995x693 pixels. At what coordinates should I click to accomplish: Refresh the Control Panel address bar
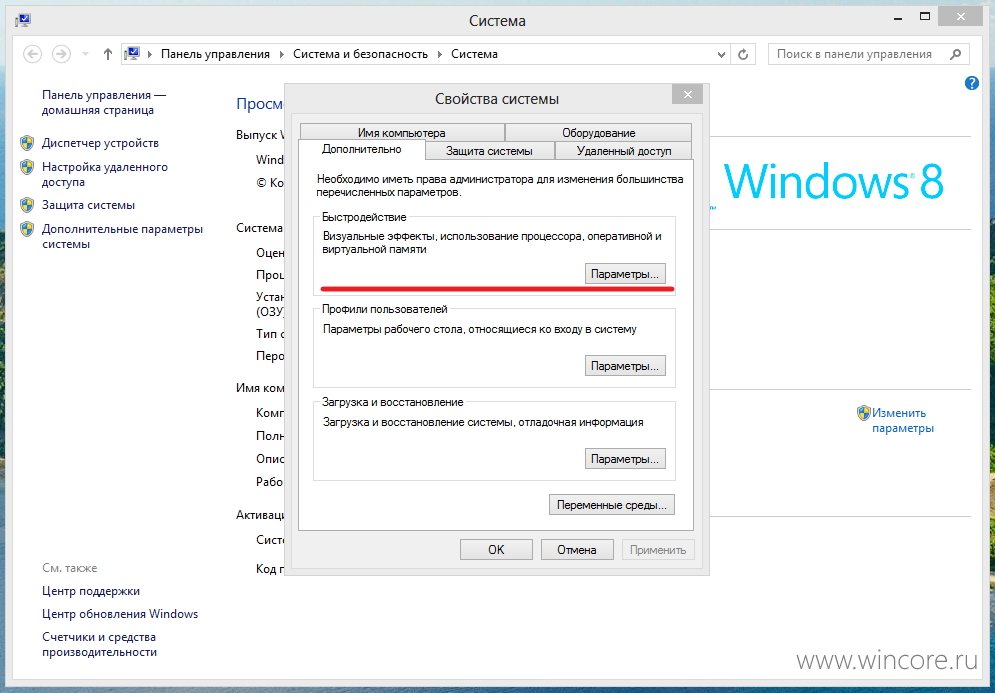(742, 55)
